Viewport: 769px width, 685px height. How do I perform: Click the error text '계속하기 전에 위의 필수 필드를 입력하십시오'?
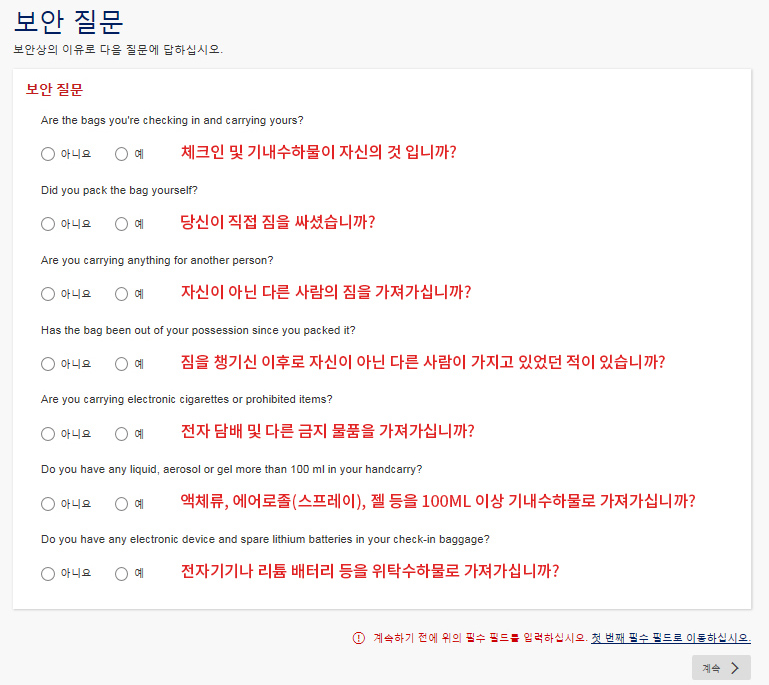[x=480, y=638]
